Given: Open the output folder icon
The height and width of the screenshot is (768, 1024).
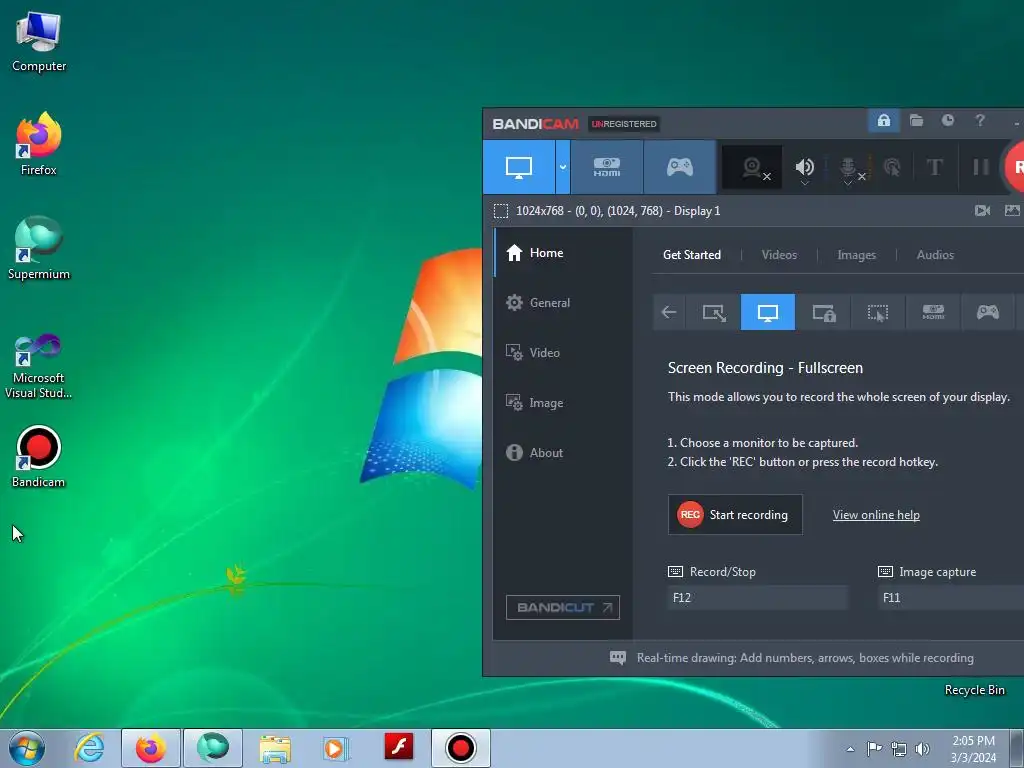Looking at the screenshot, I should point(916,120).
